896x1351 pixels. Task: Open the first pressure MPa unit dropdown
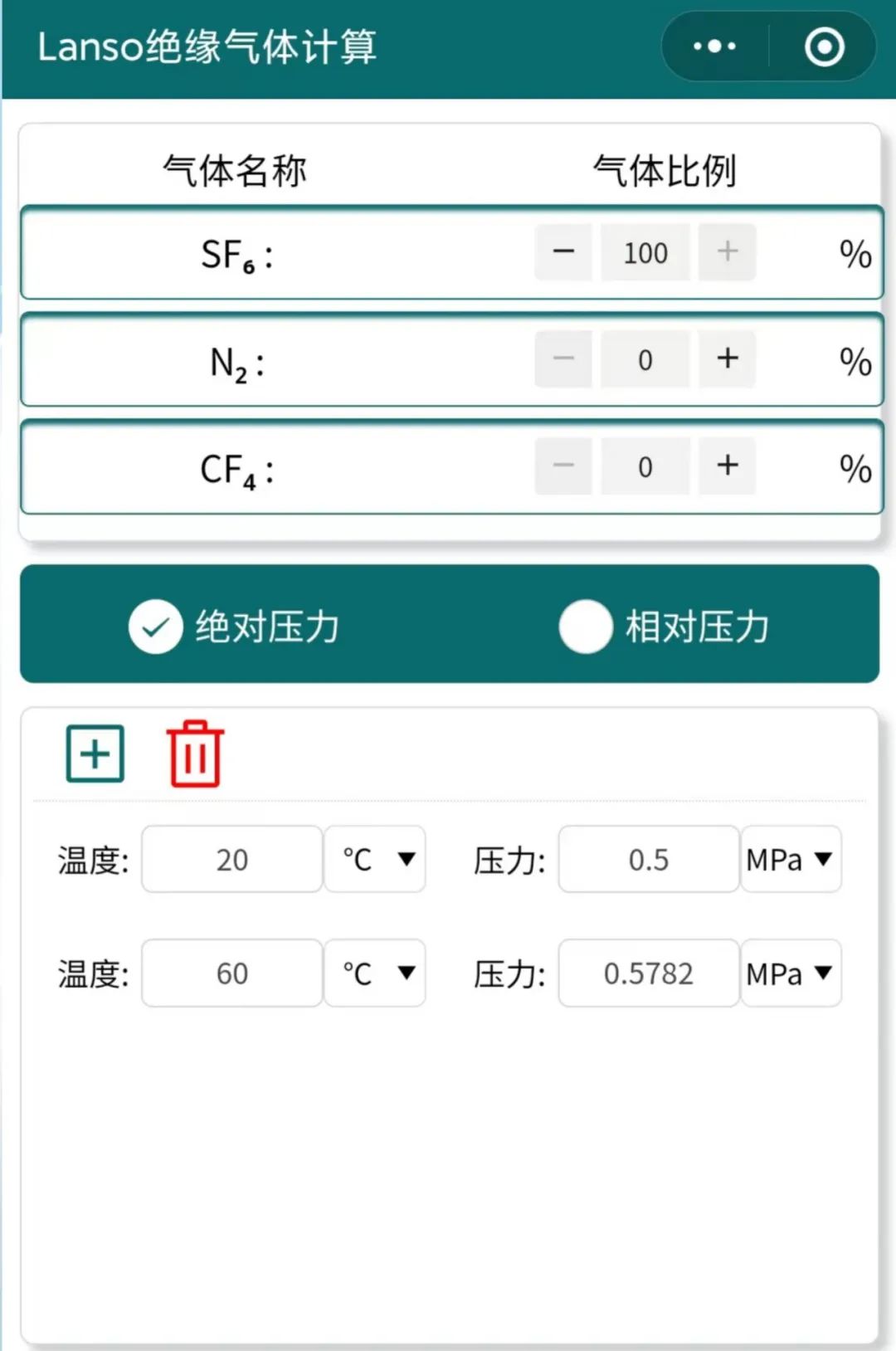click(790, 860)
